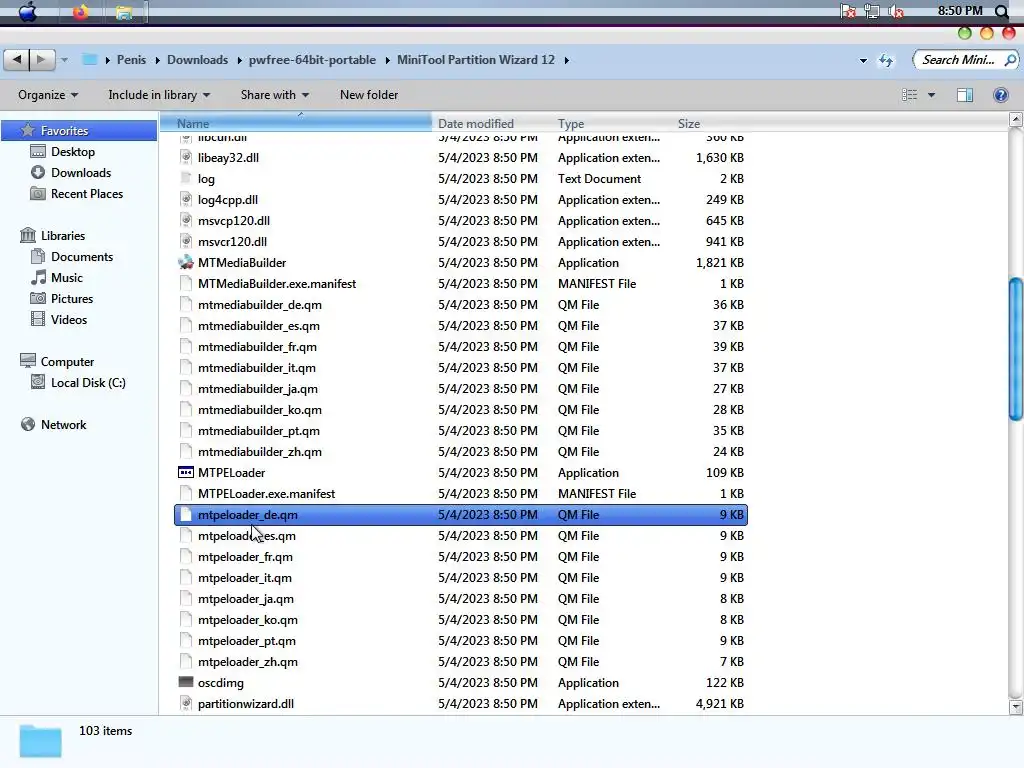
Task: Click the flag notification tray icon
Action: click(x=848, y=11)
